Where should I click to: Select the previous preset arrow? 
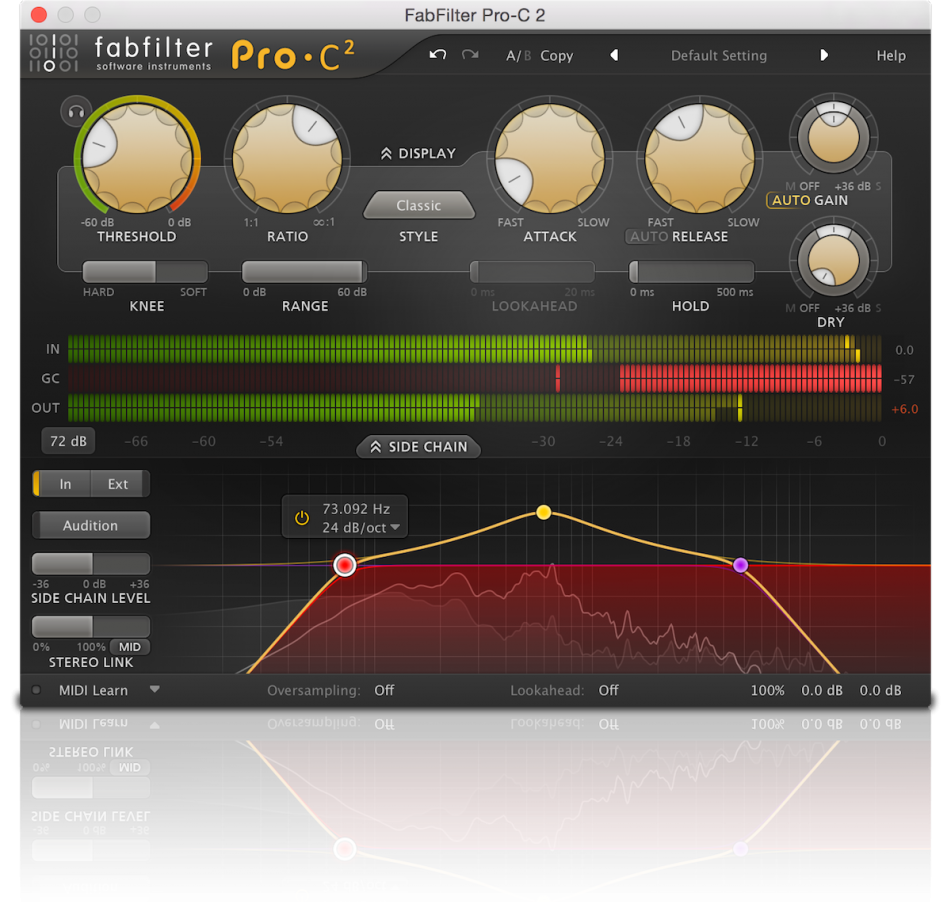click(x=614, y=56)
